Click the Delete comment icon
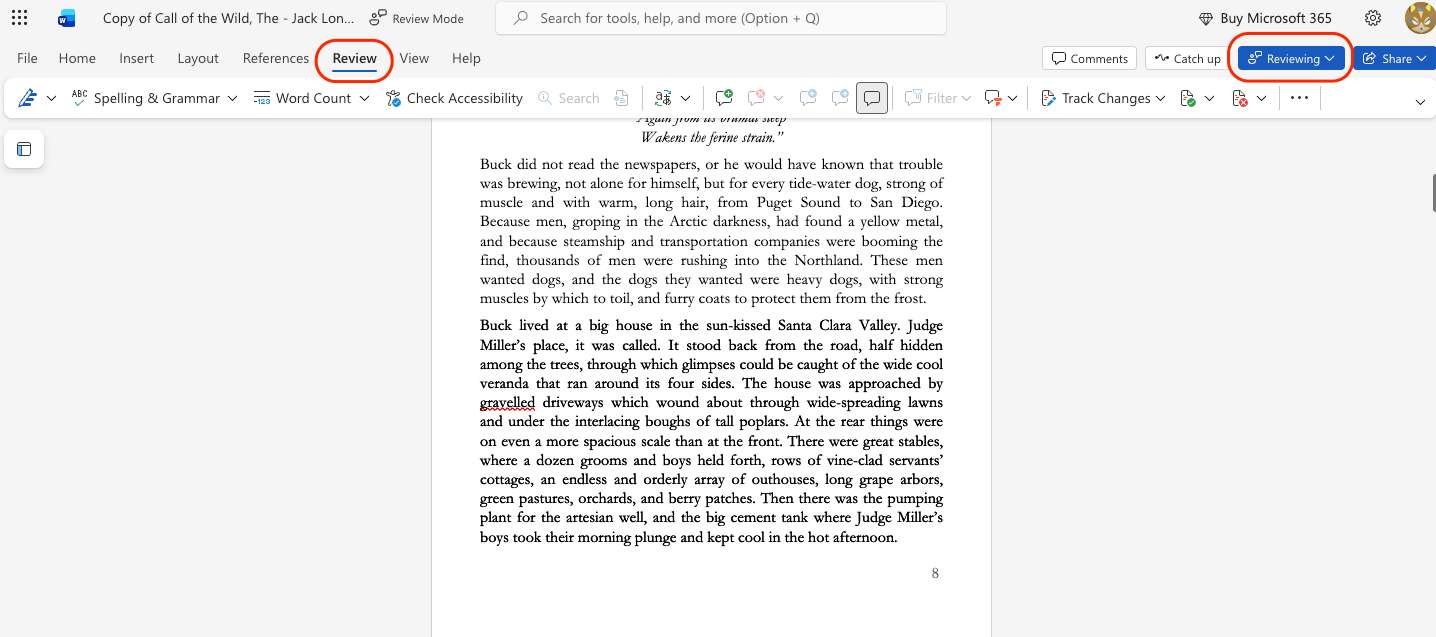This screenshot has width=1436, height=637. pos(757,98)
